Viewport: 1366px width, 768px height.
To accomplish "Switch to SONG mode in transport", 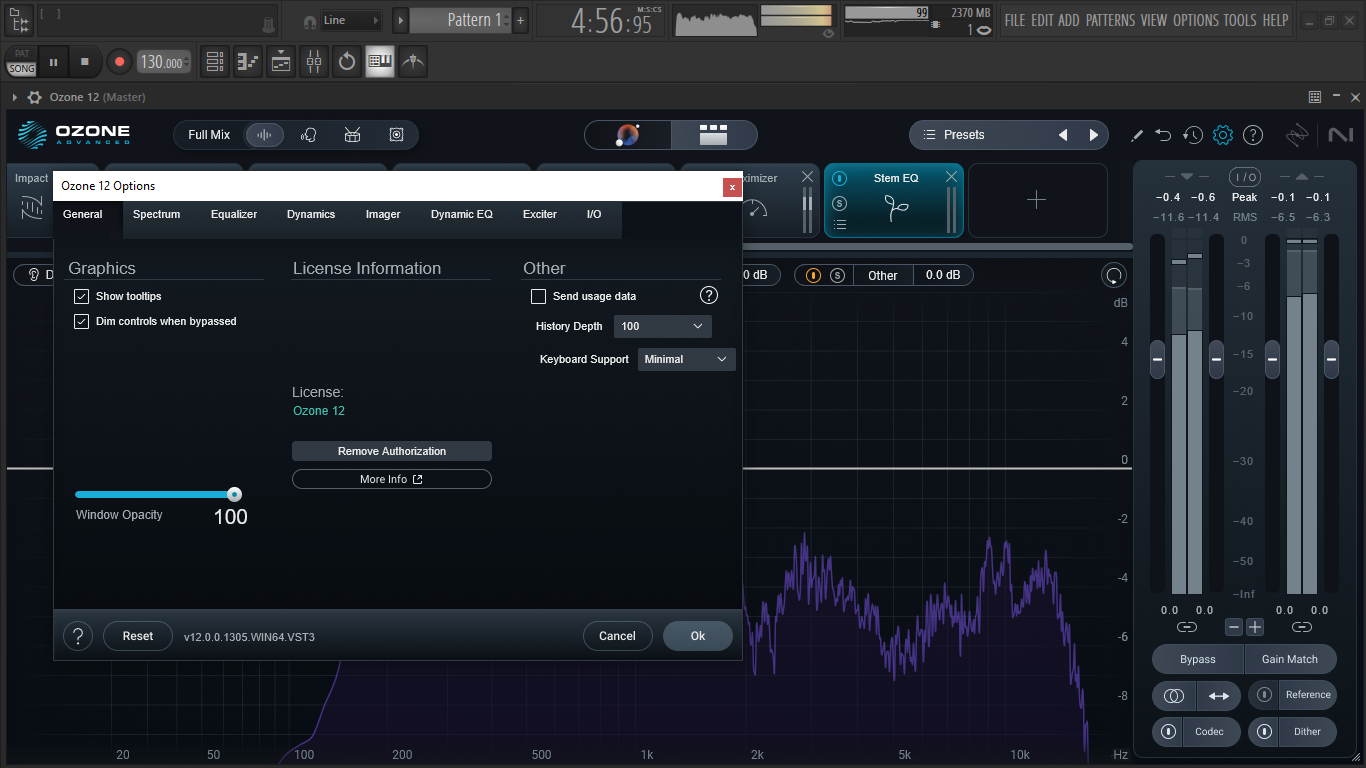I will pyautogui.click(x=21, y=69).
